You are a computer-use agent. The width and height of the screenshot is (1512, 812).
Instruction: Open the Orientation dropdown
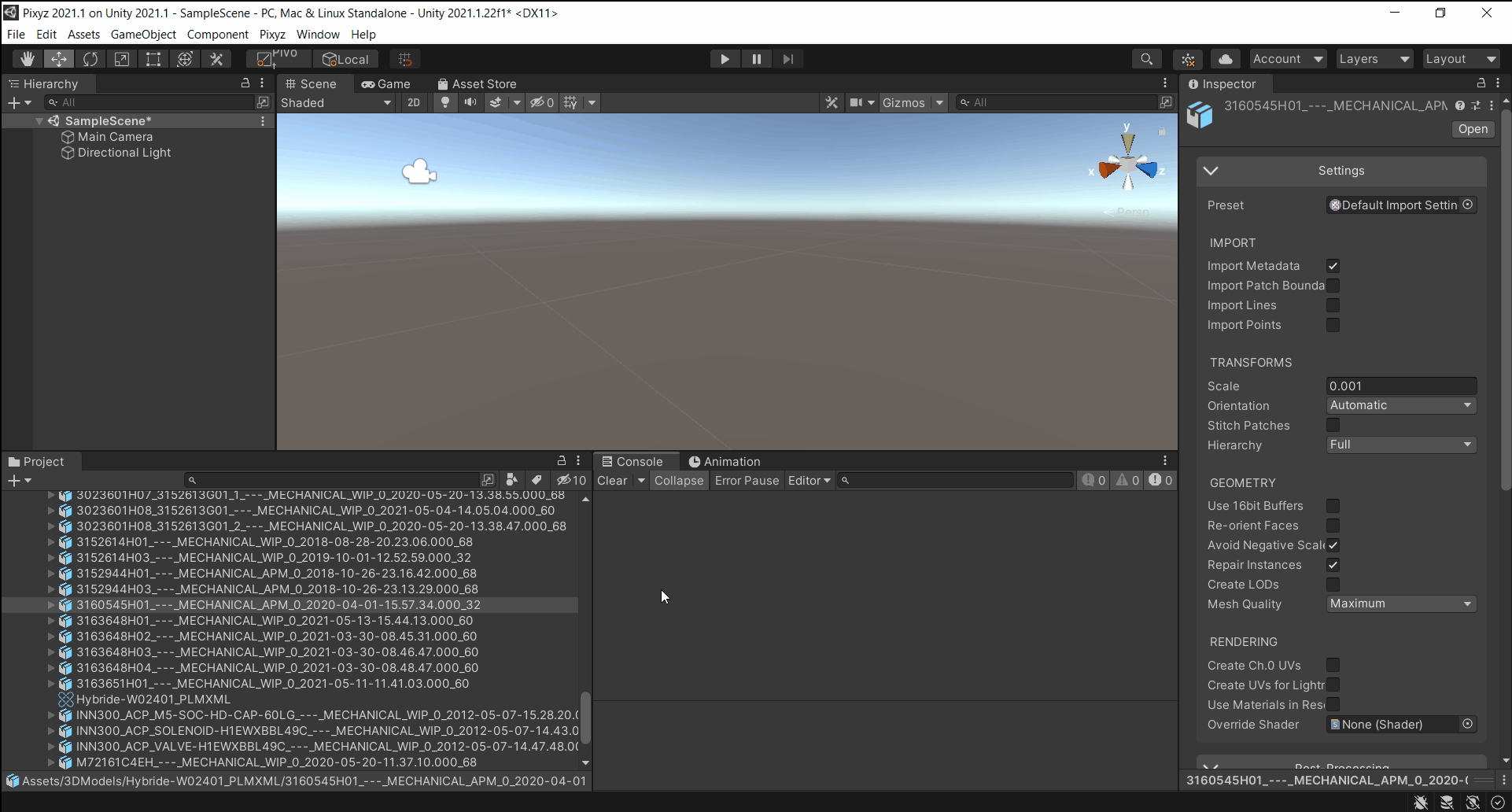pyautogui.click(x=1400, y=405)
